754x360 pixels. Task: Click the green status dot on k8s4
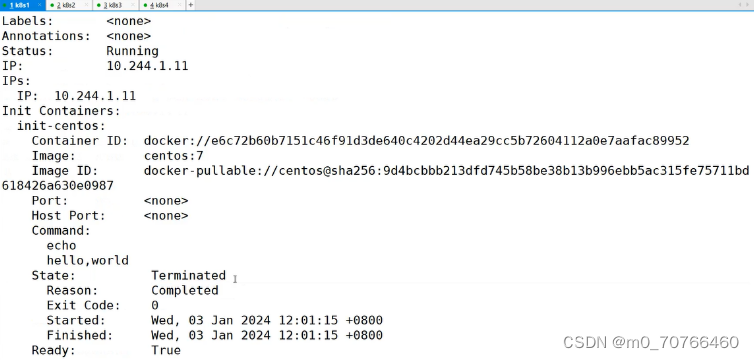click(145, 5)
